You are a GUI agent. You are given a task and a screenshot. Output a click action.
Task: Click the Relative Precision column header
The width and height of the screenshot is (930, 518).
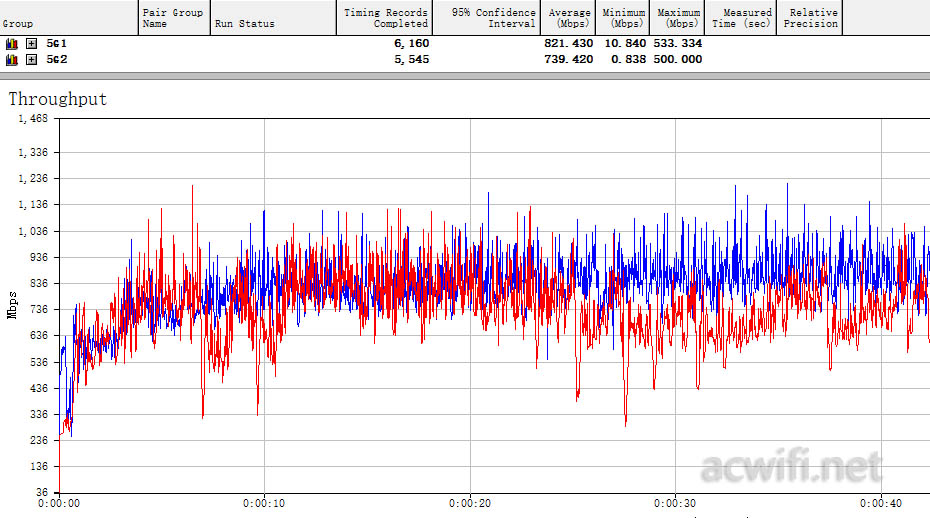(810, 18)
